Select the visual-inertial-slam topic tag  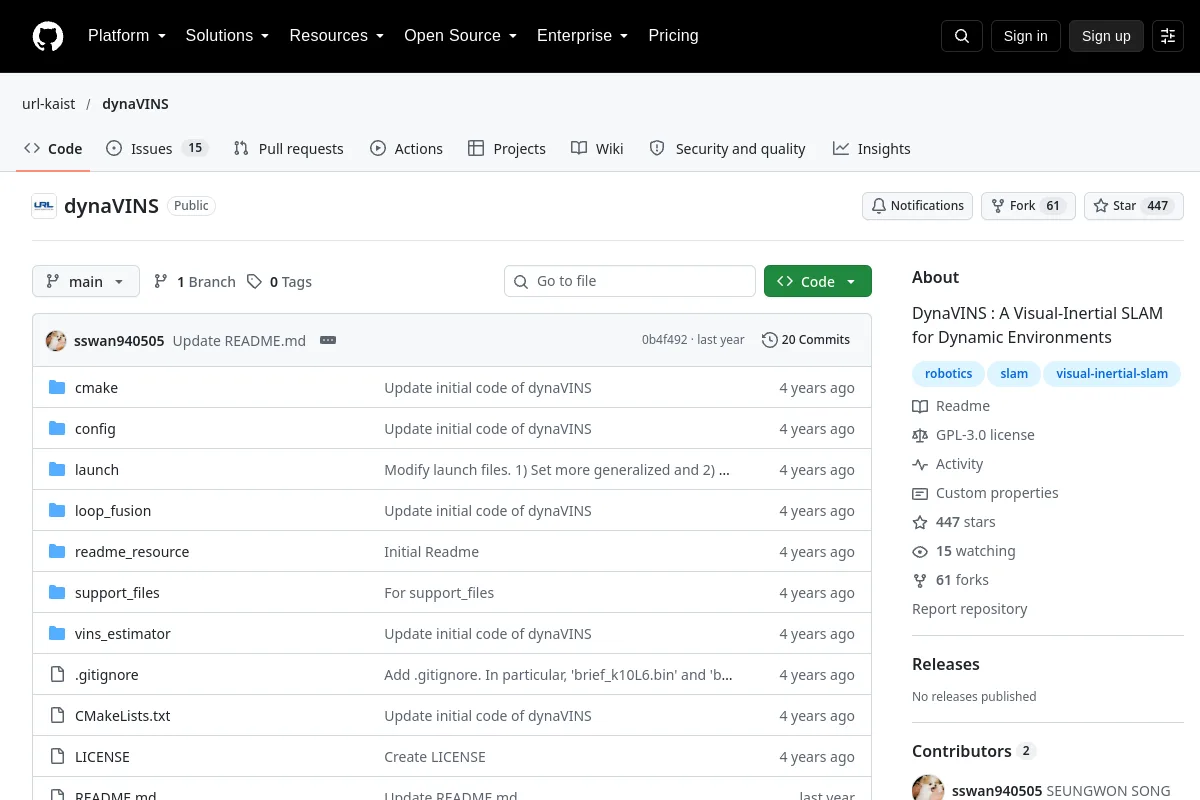[1112, 374]
